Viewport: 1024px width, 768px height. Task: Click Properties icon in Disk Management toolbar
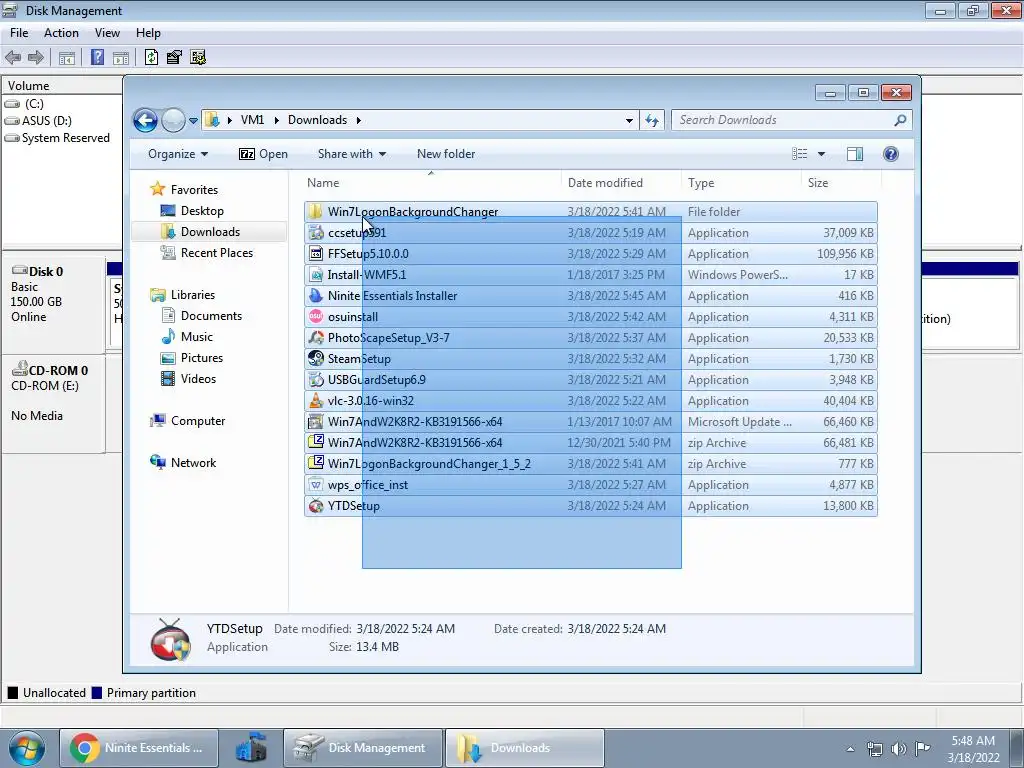click(x=174, y=57)
